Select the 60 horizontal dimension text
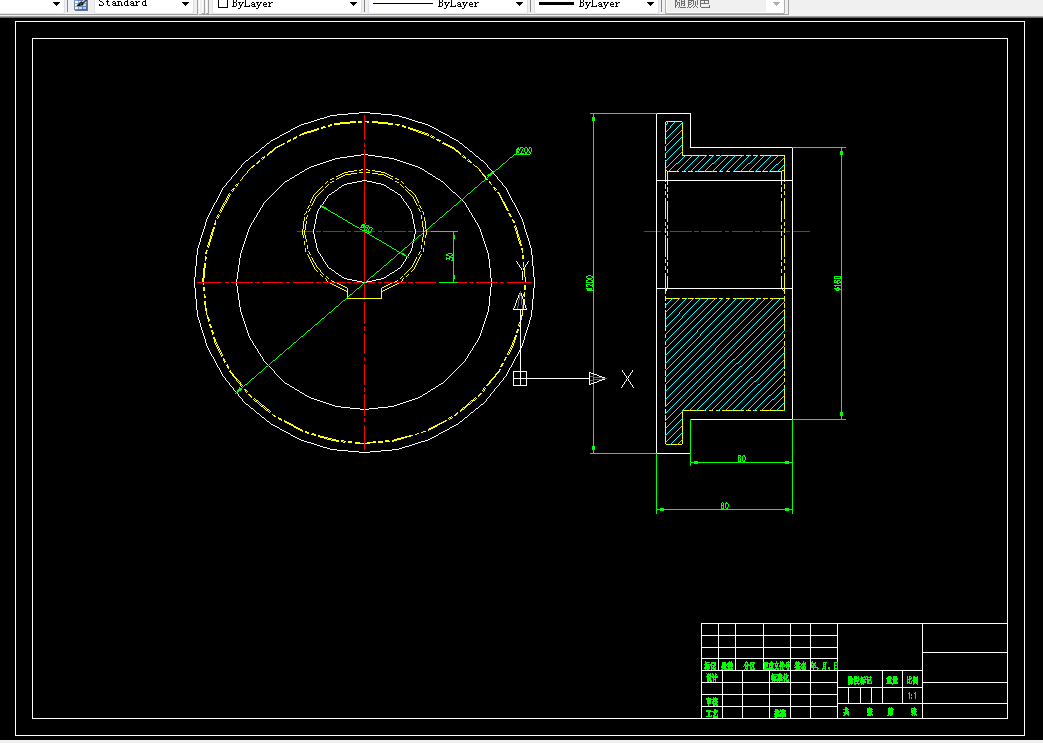 click(x=742, y=458)
